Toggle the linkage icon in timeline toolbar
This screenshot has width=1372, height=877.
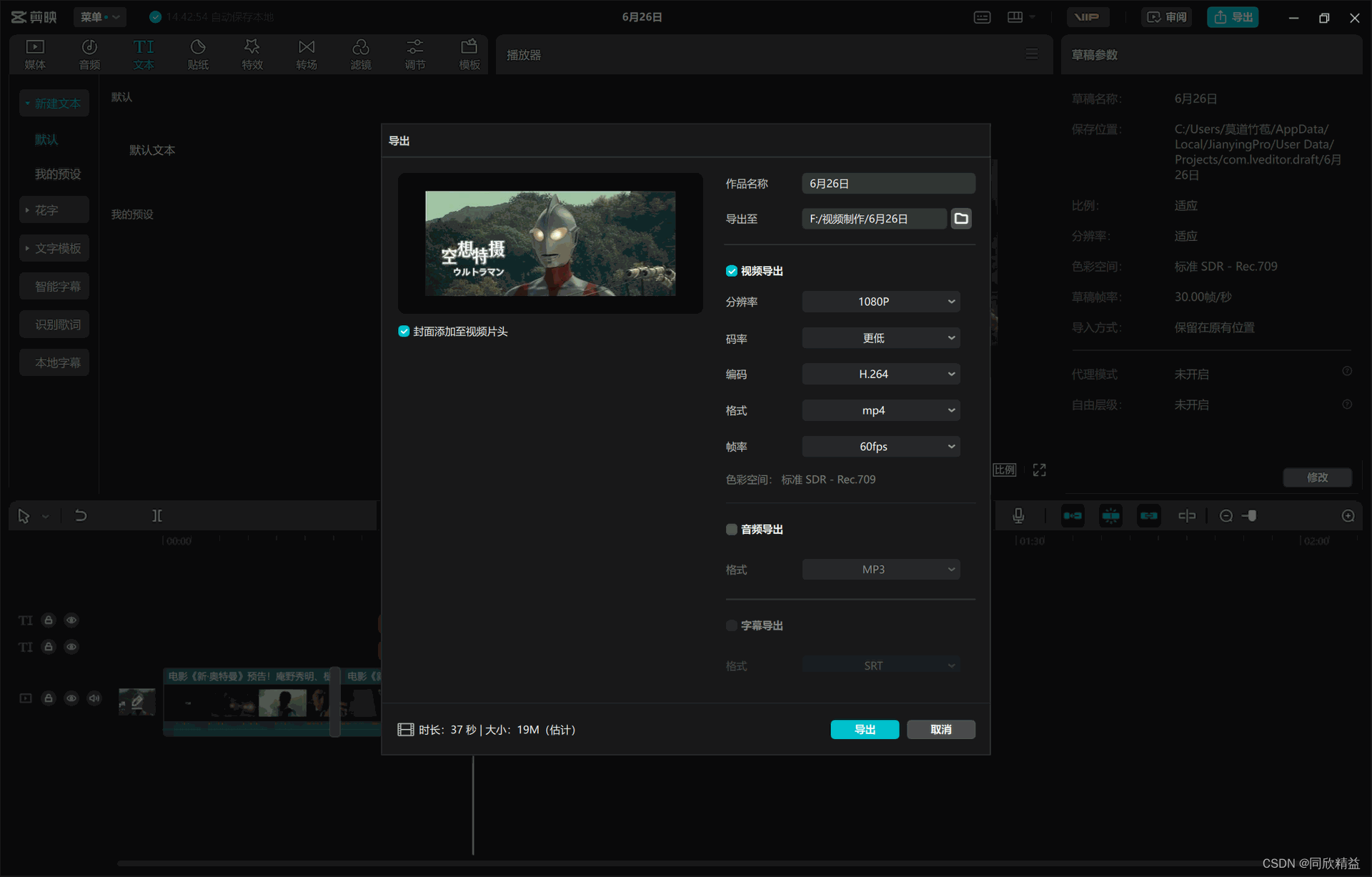pyautogui.click(x=1149, y=515)
